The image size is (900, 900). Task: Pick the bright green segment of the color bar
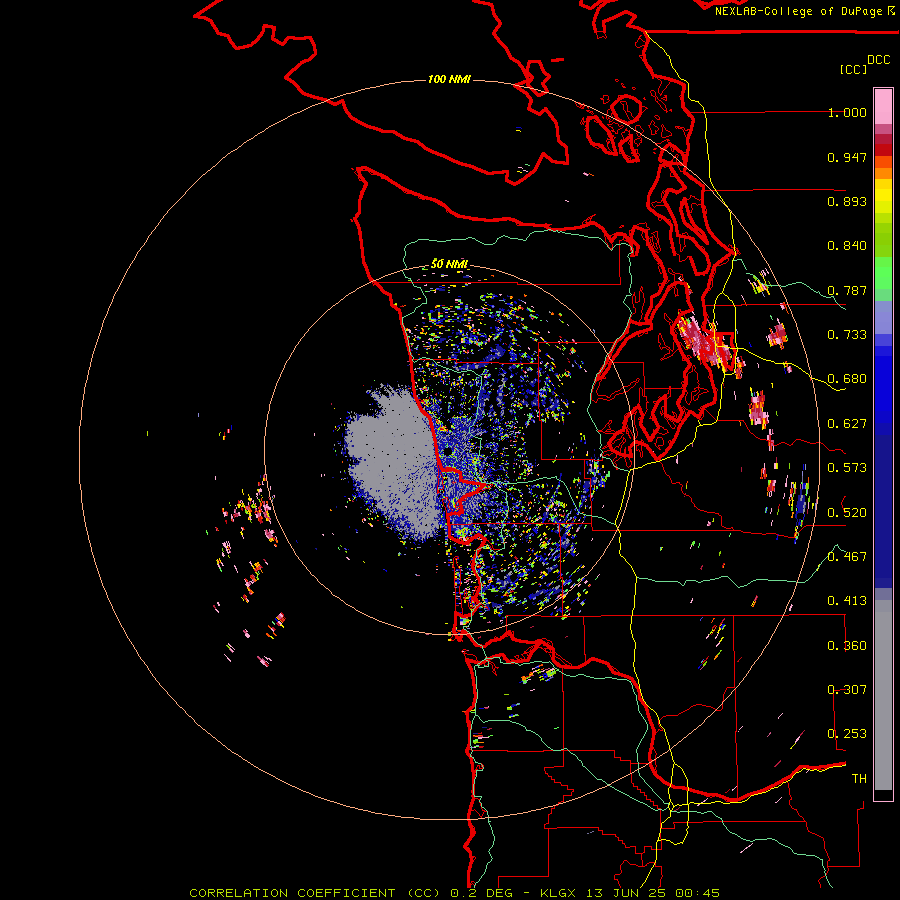pos(883,273)
